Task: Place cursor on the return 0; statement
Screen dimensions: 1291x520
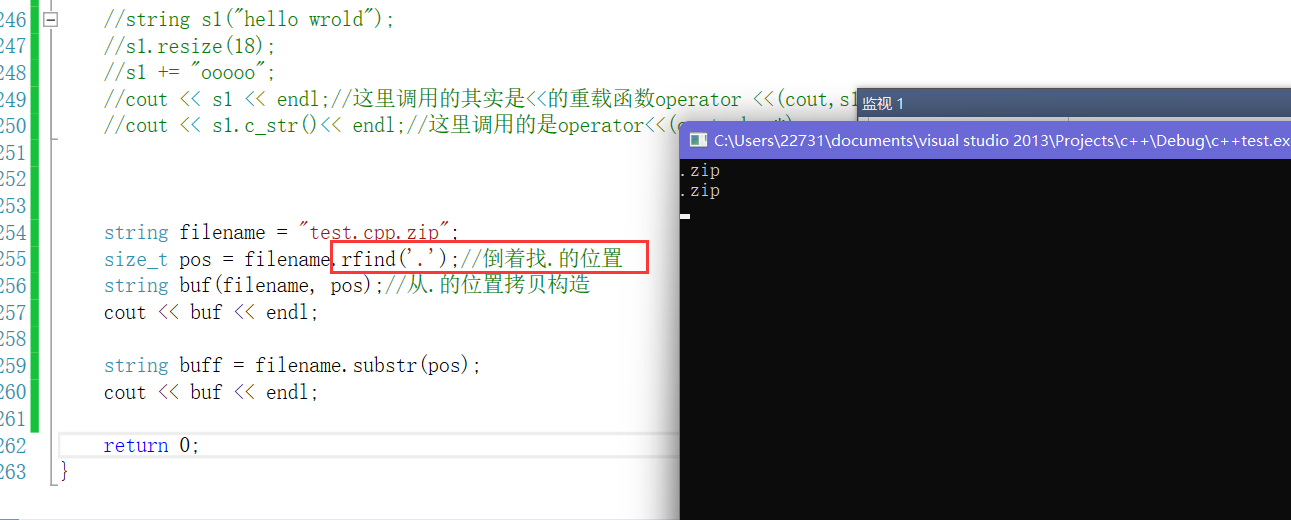Action: coord(151,446)
